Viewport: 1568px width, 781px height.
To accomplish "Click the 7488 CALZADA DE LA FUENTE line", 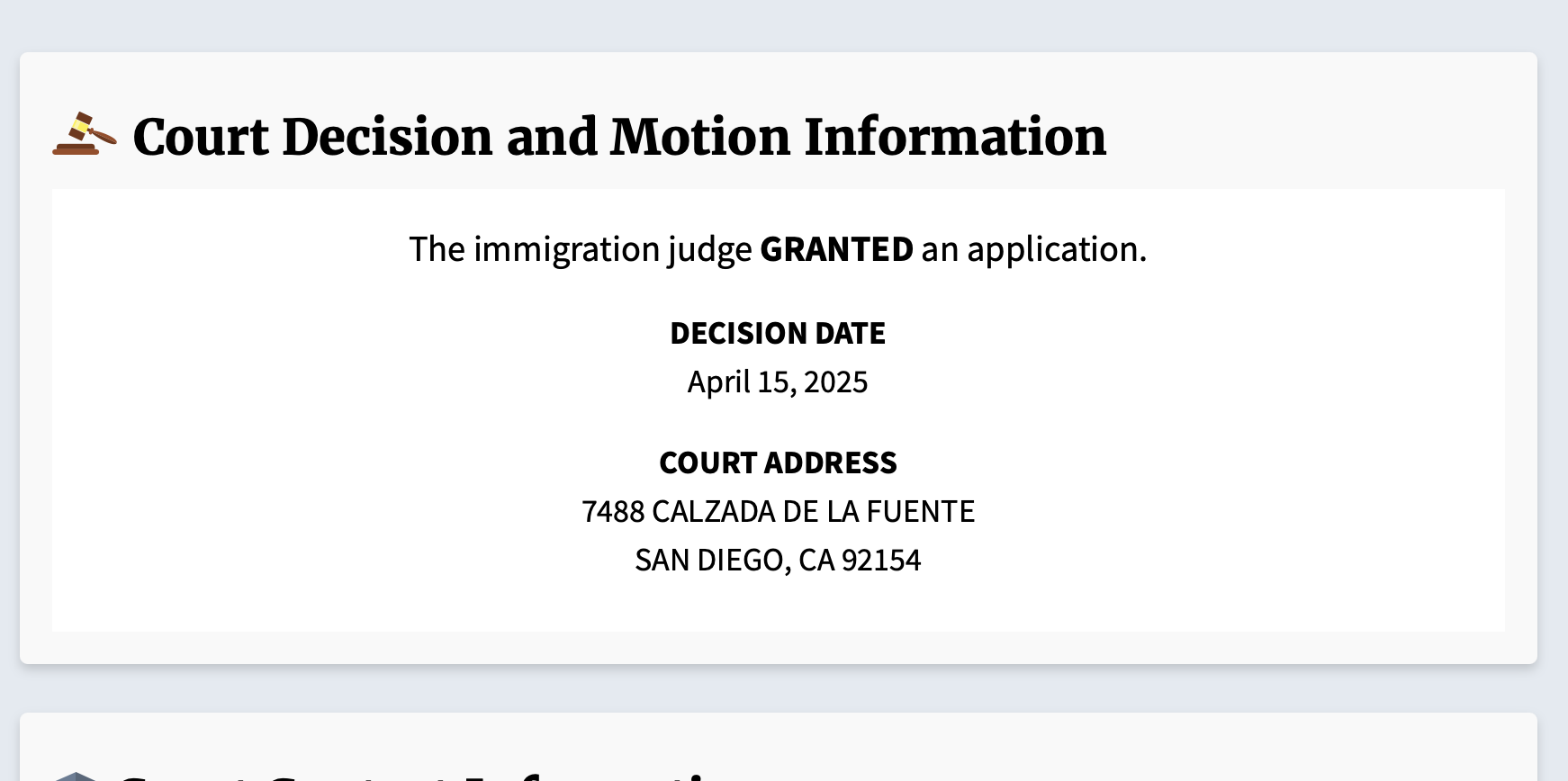I will click(778, 512).
